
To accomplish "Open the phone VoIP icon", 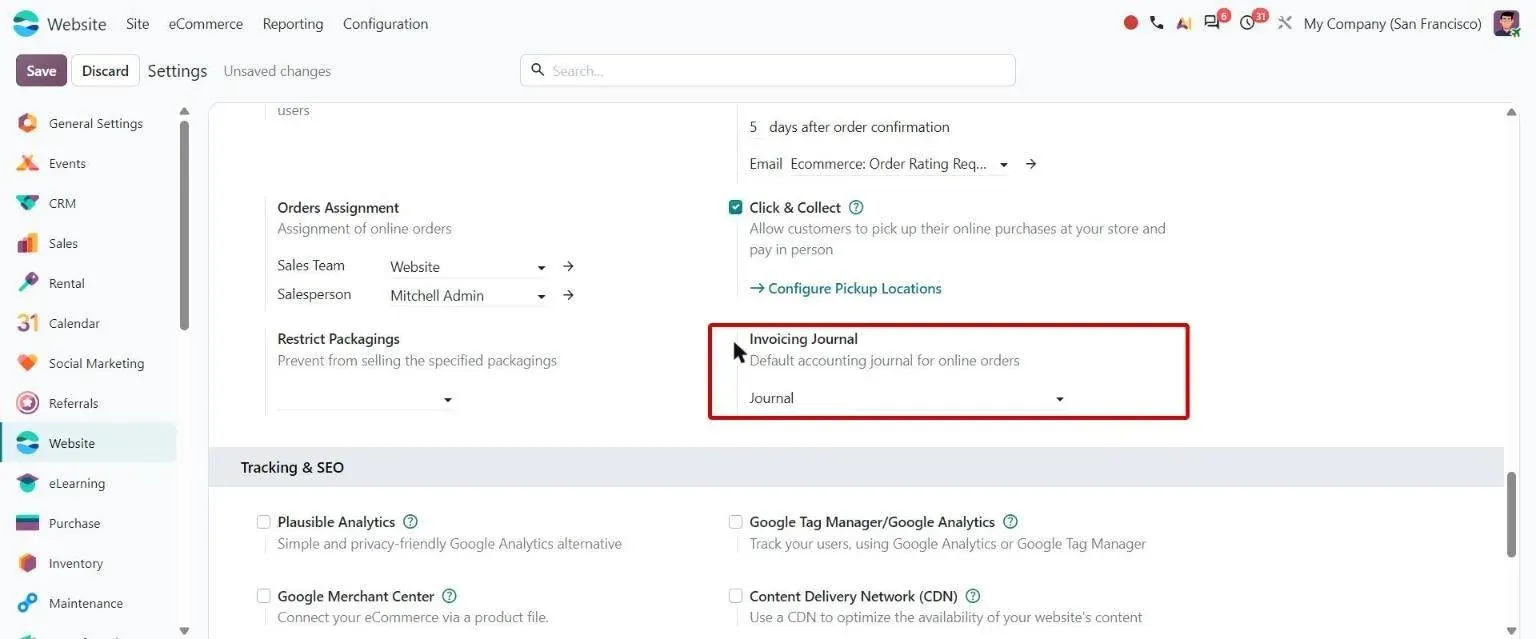I will click(1157, 23).
